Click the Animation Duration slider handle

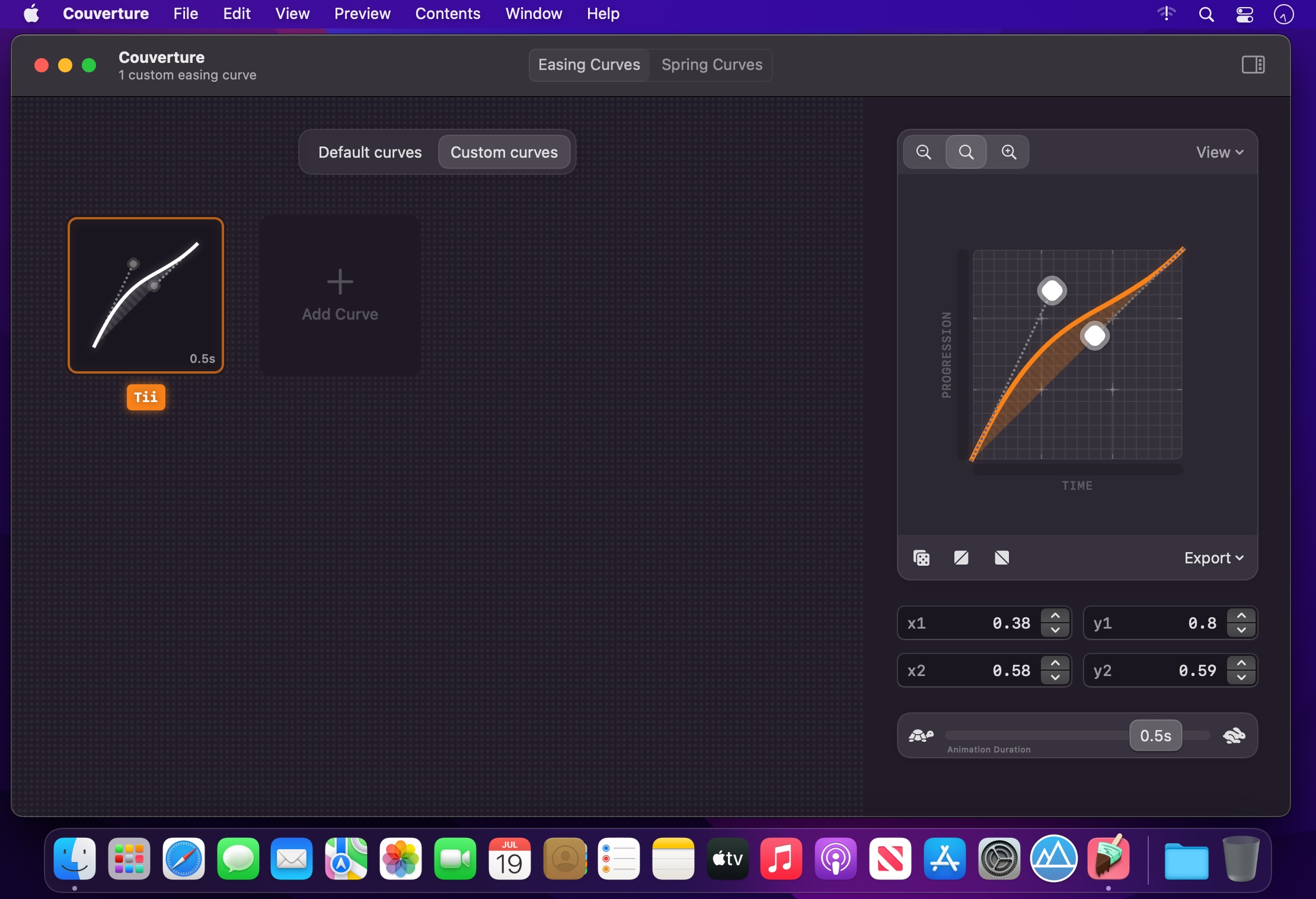[x=1155, y=736]
